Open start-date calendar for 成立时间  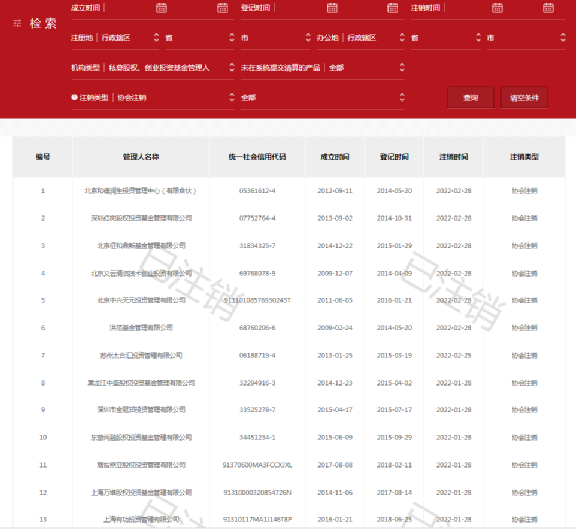161,8
